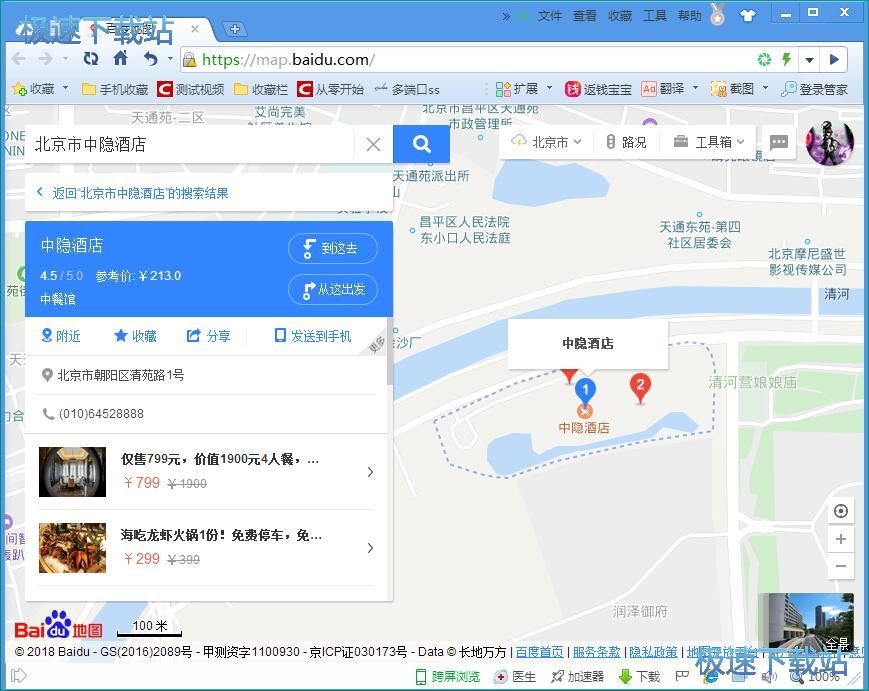Click the browser back arrow
Image resolution: width=869 pixels, height=691 pixels.
pyautogui.click(x=18, y=59)
